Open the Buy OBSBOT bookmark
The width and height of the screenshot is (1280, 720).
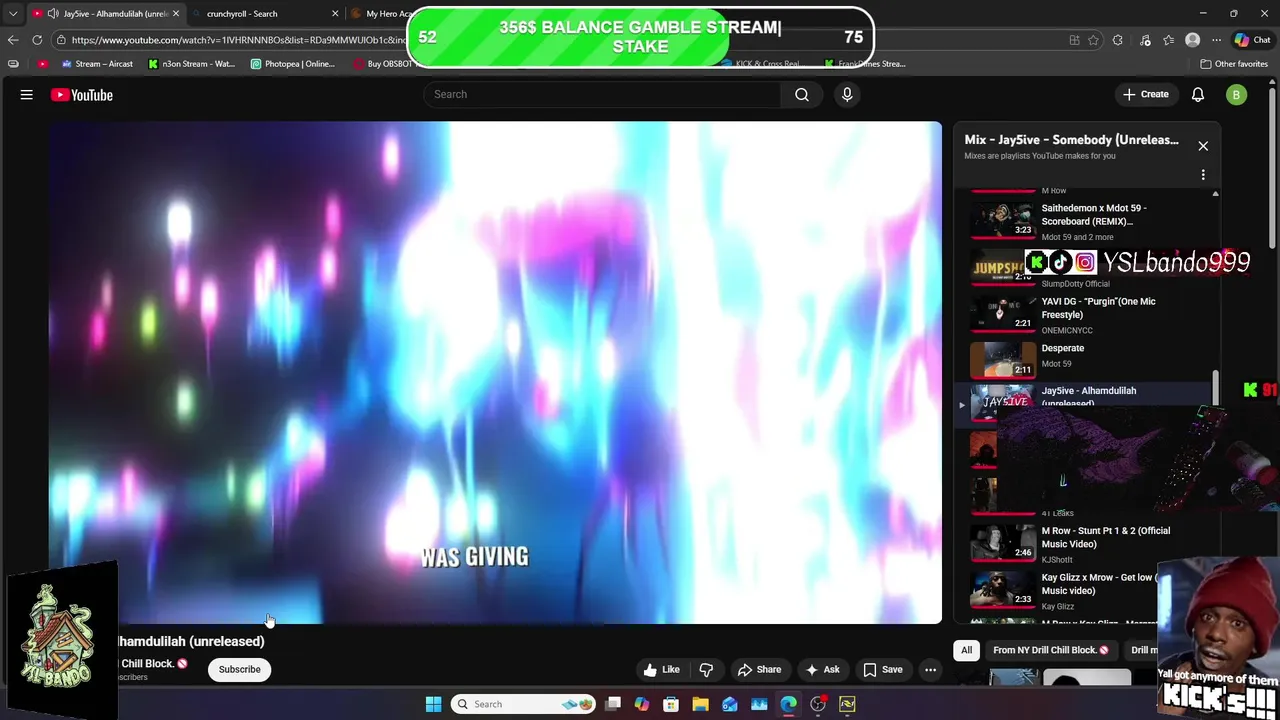coord(382,64)
